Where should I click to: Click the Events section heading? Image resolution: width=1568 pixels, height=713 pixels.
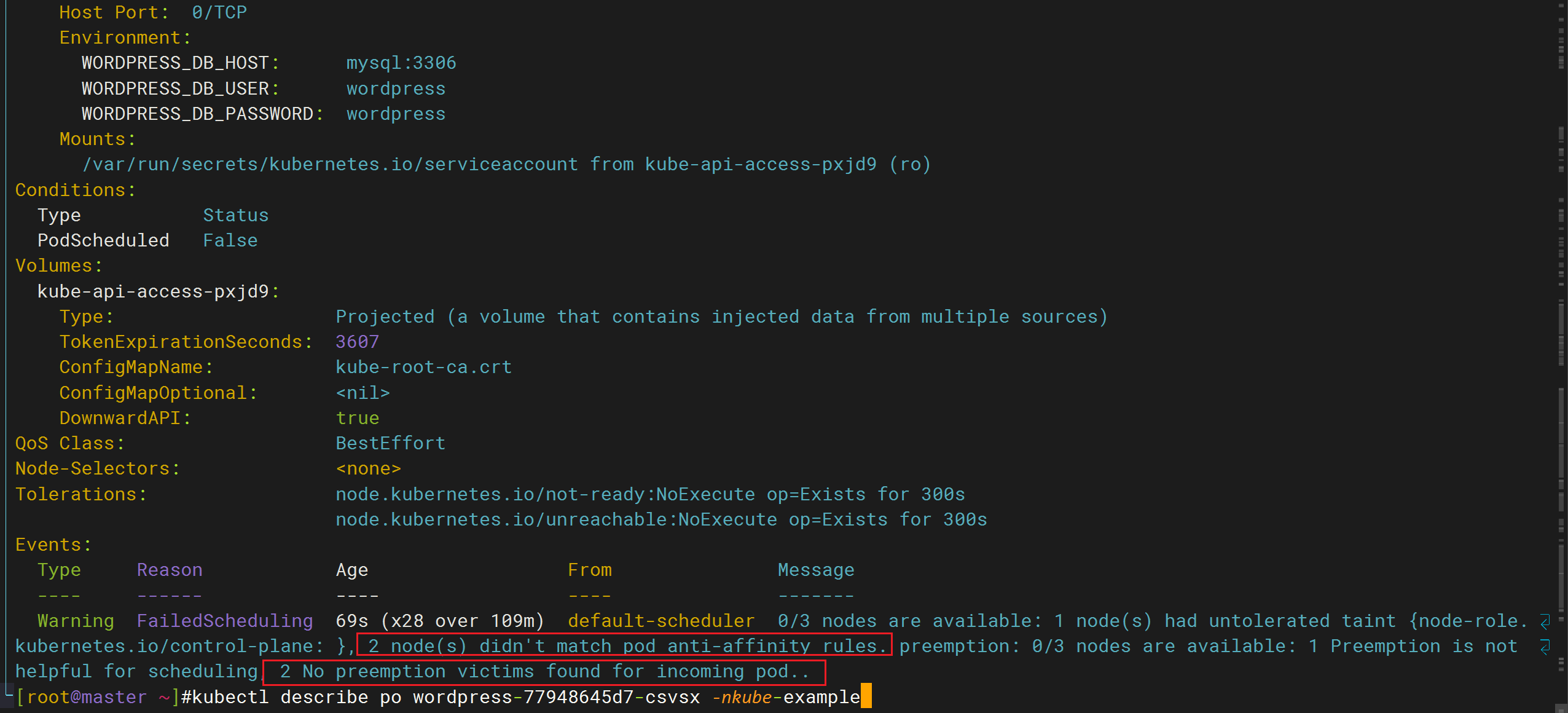[x=53, y=545]
